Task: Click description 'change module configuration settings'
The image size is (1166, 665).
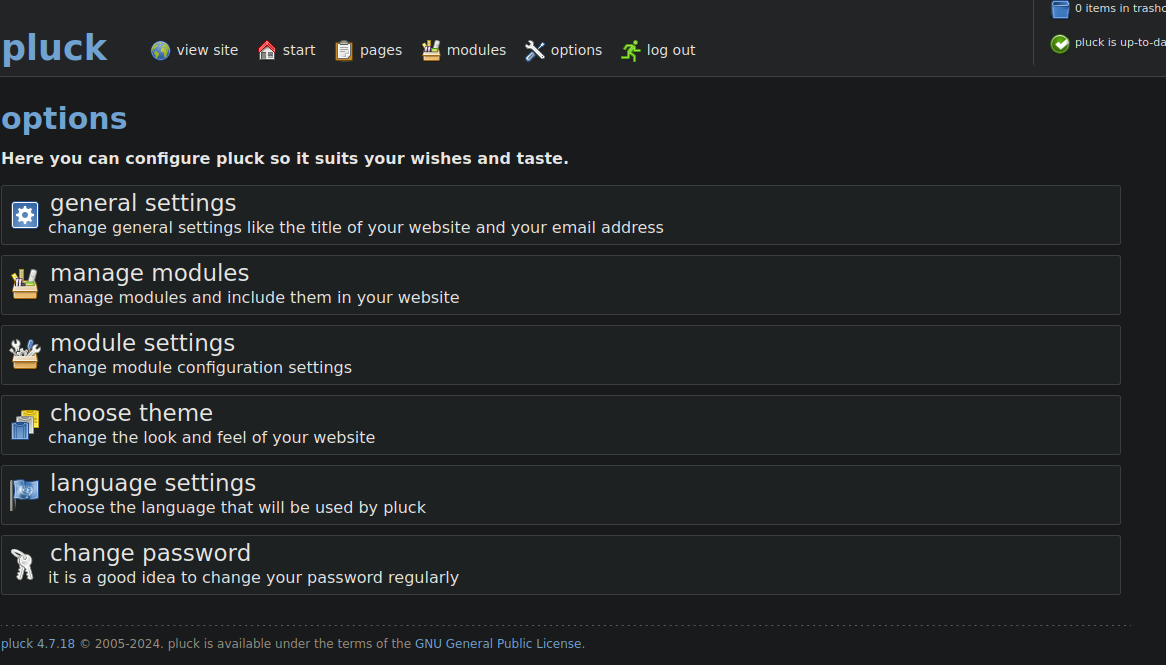Action: pyautogui.click(x=200, y=367)
